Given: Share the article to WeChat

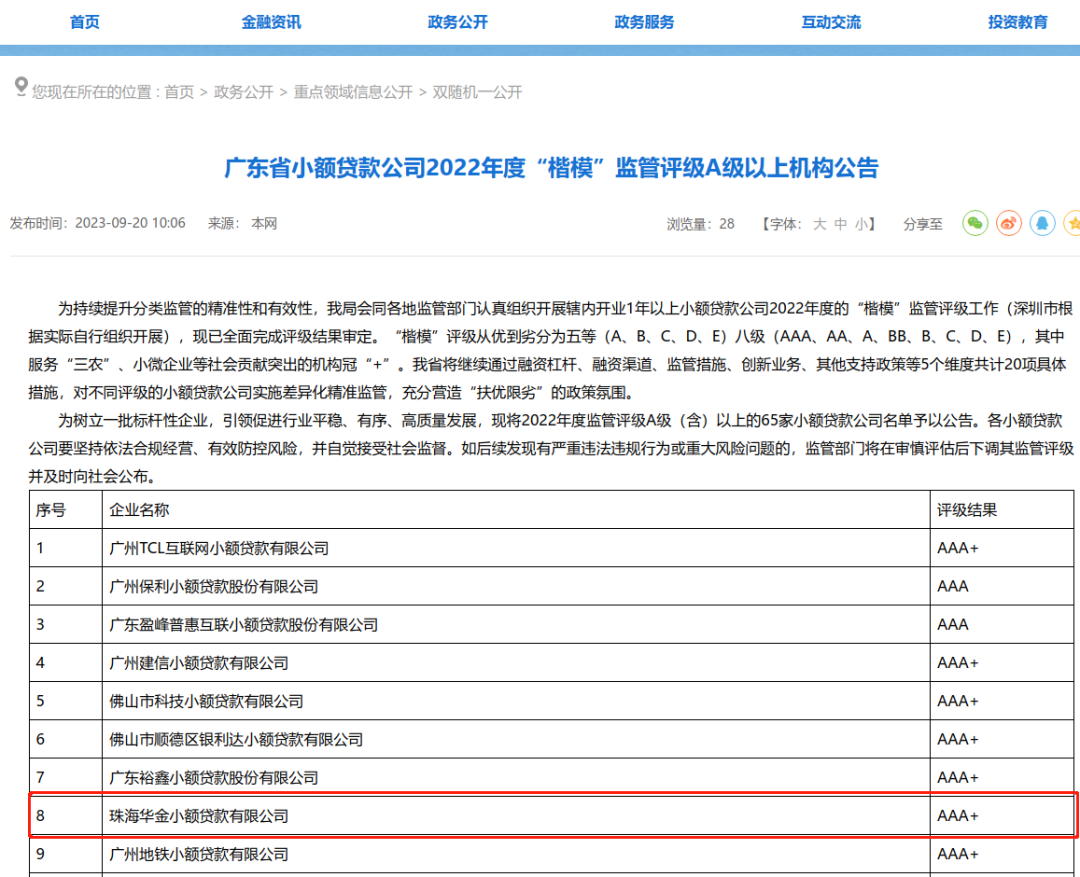Looking at the screenshot, I should (975, 223).
